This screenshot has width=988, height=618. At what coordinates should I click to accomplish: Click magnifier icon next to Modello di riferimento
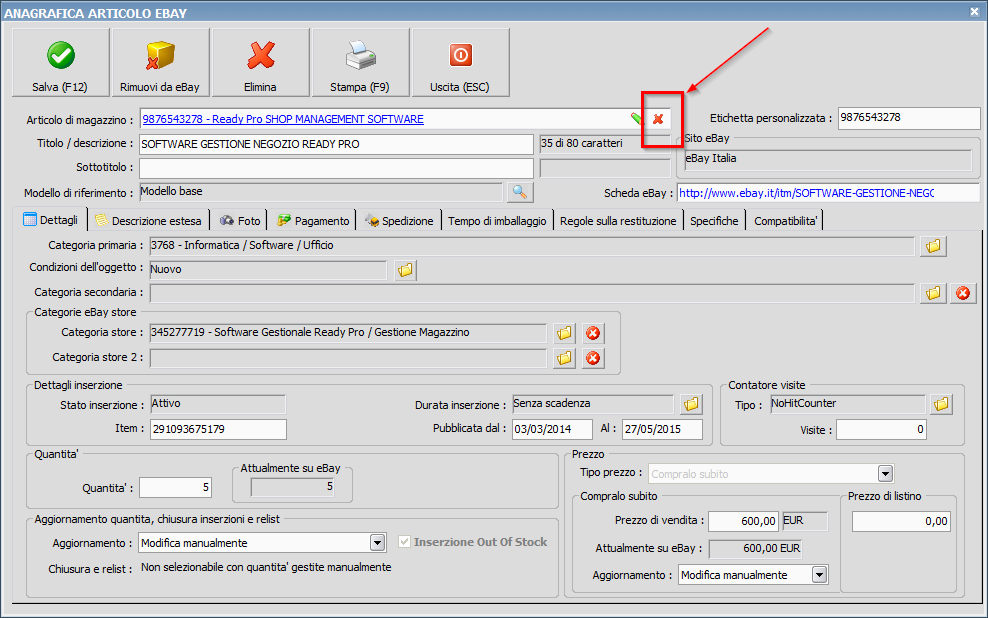[520, 192]
